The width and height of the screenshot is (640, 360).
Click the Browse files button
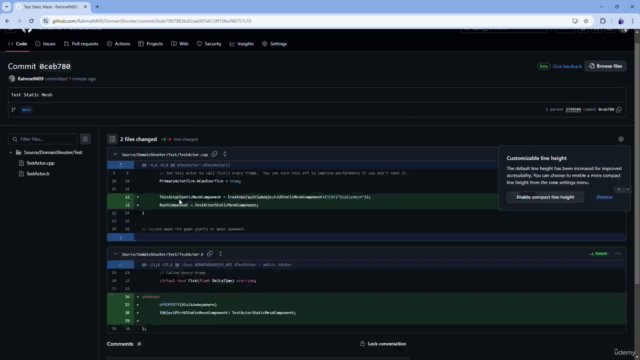tap(605, 66)
